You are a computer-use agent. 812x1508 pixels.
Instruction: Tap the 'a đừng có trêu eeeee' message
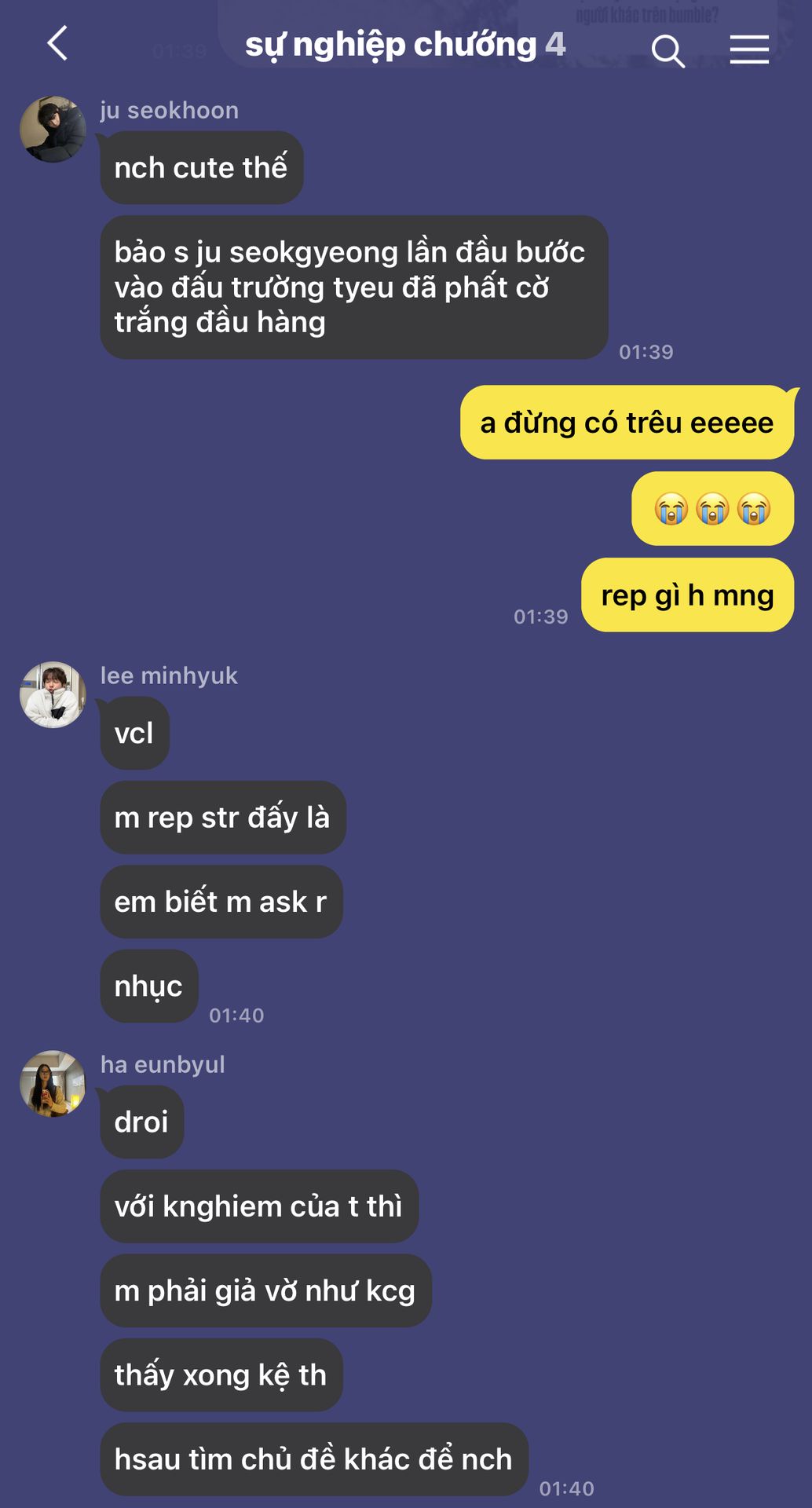(x=627, y=423)
